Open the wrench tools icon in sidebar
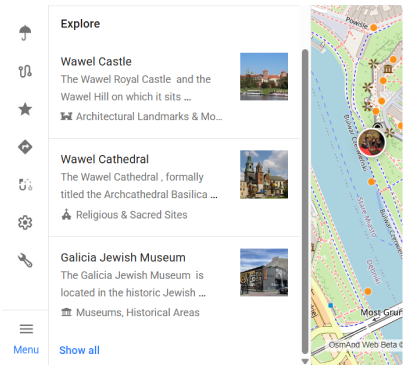This screenshot has width=405, height=370. [25, 260]
